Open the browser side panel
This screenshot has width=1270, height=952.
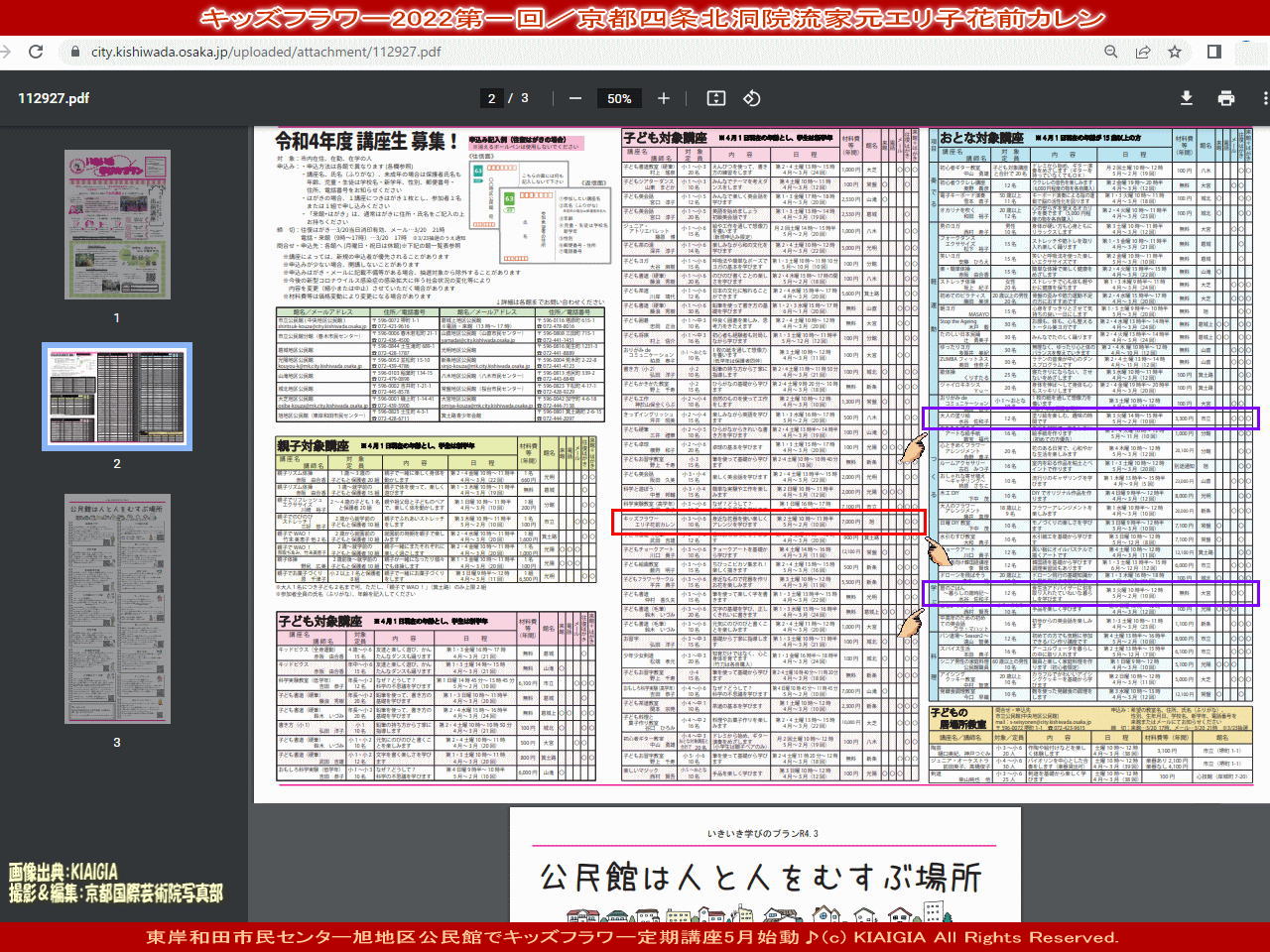pyautogui.click(x=1214, y=52)
